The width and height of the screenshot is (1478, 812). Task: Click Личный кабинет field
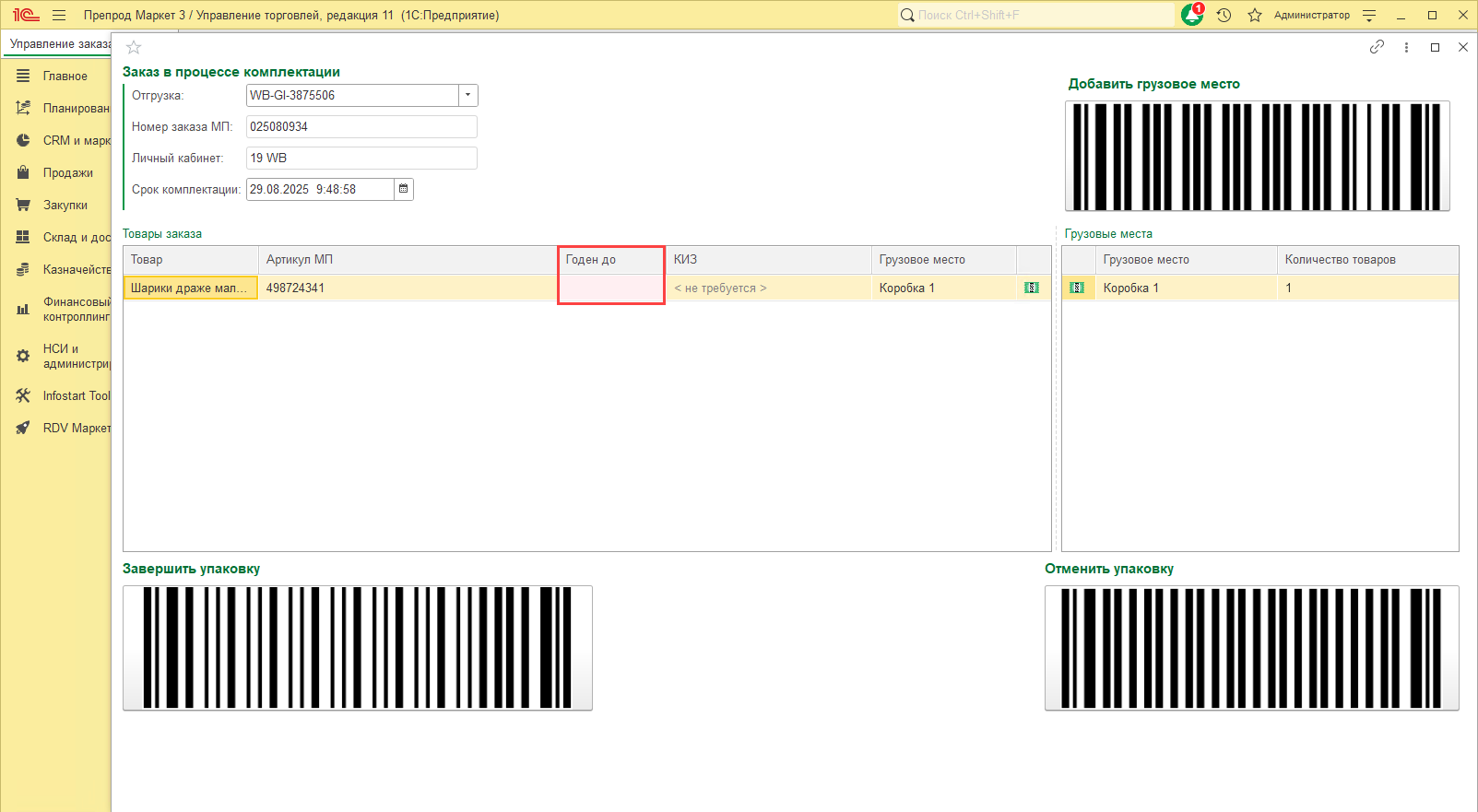361,158
